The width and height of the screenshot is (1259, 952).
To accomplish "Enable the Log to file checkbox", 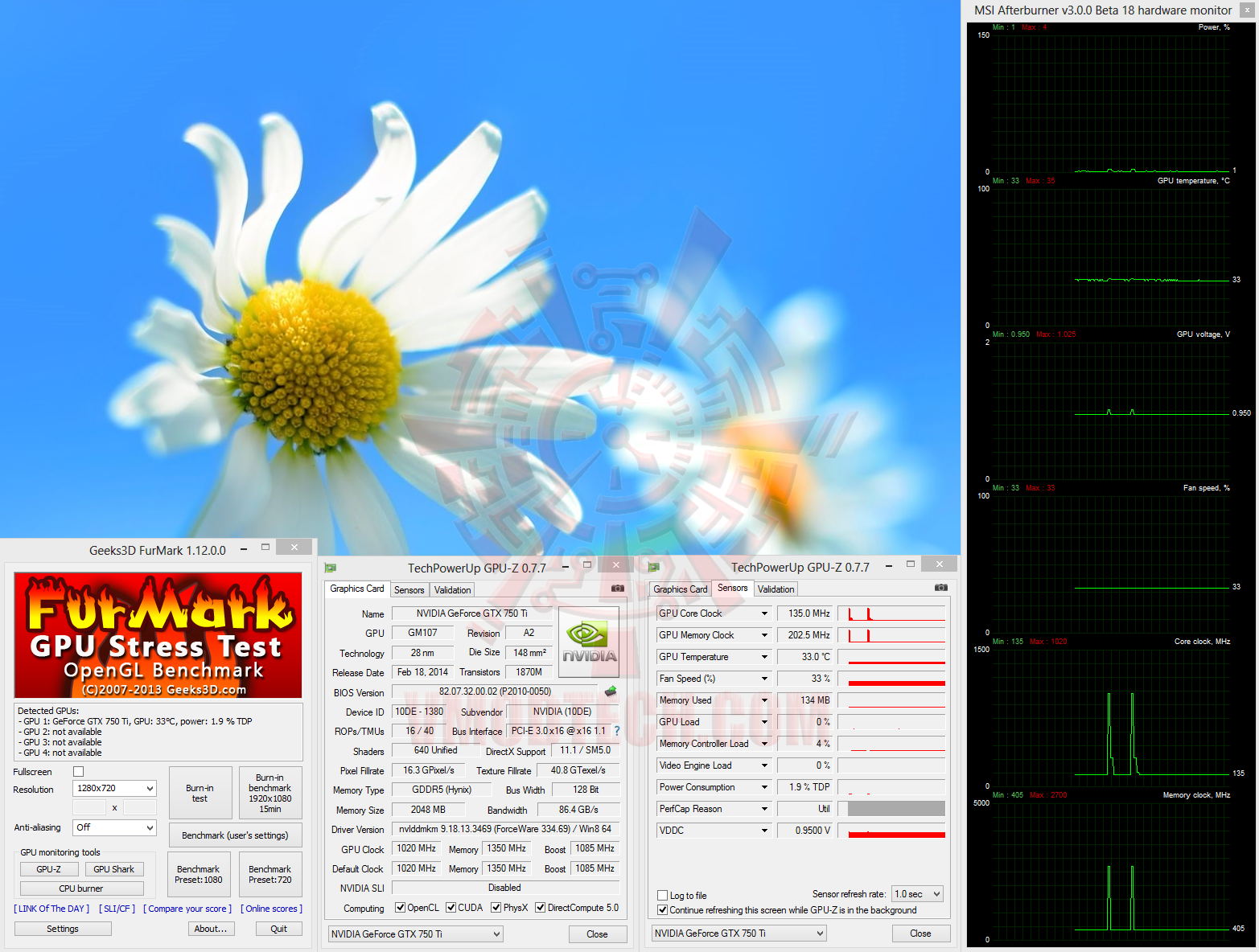I will (663, 896).
